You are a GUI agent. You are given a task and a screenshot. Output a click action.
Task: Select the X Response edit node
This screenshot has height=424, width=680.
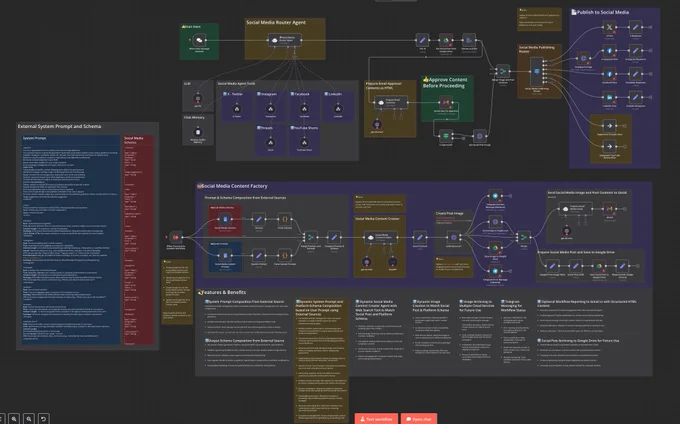635,27
